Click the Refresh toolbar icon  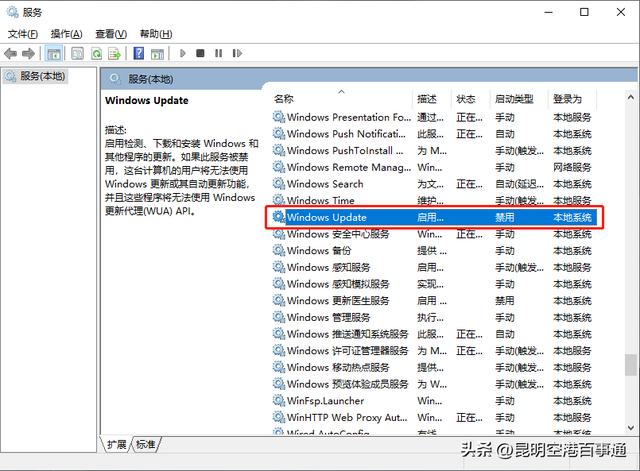click(96, 53)
